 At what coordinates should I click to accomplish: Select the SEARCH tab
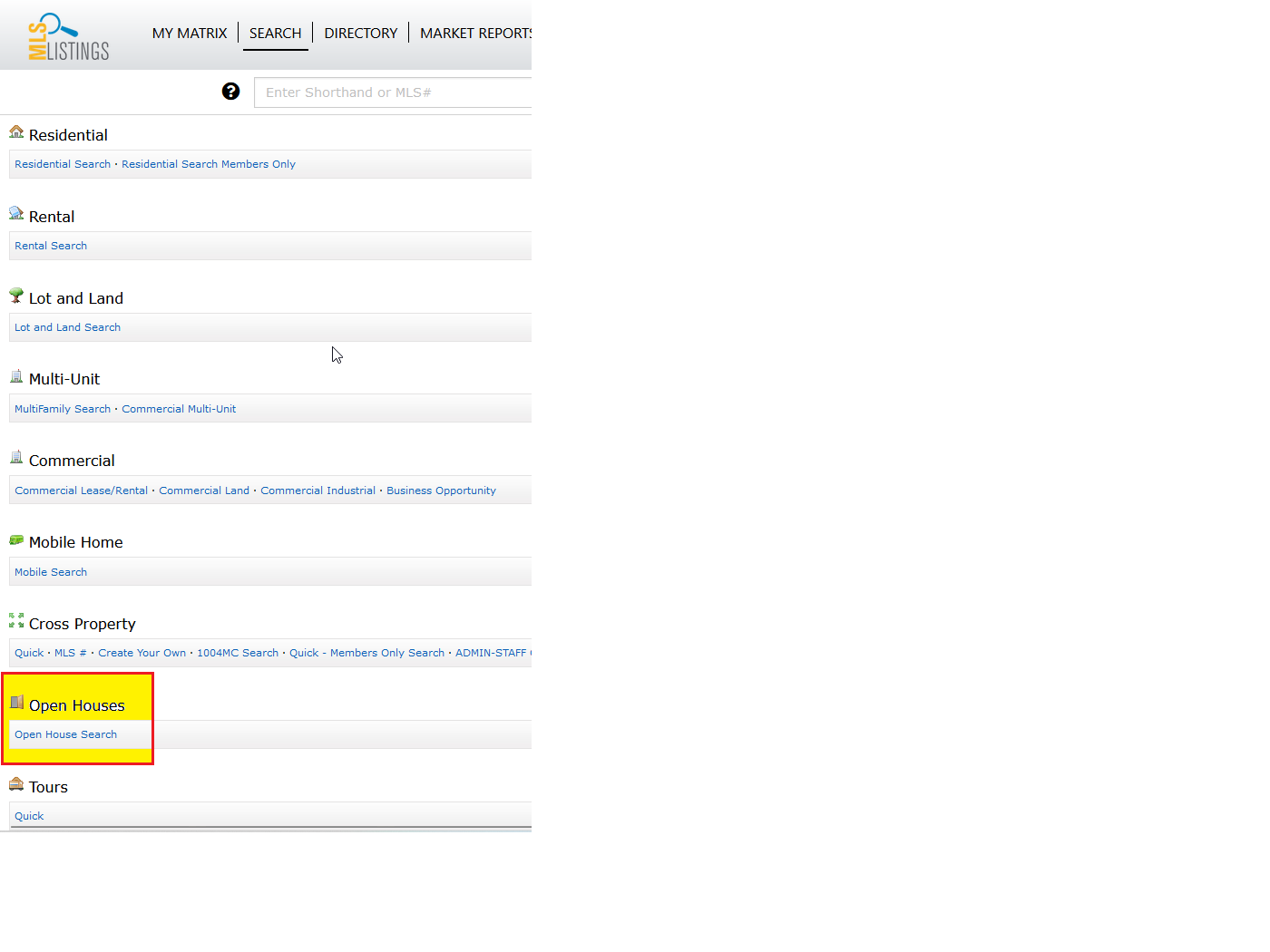pos(276,34)
